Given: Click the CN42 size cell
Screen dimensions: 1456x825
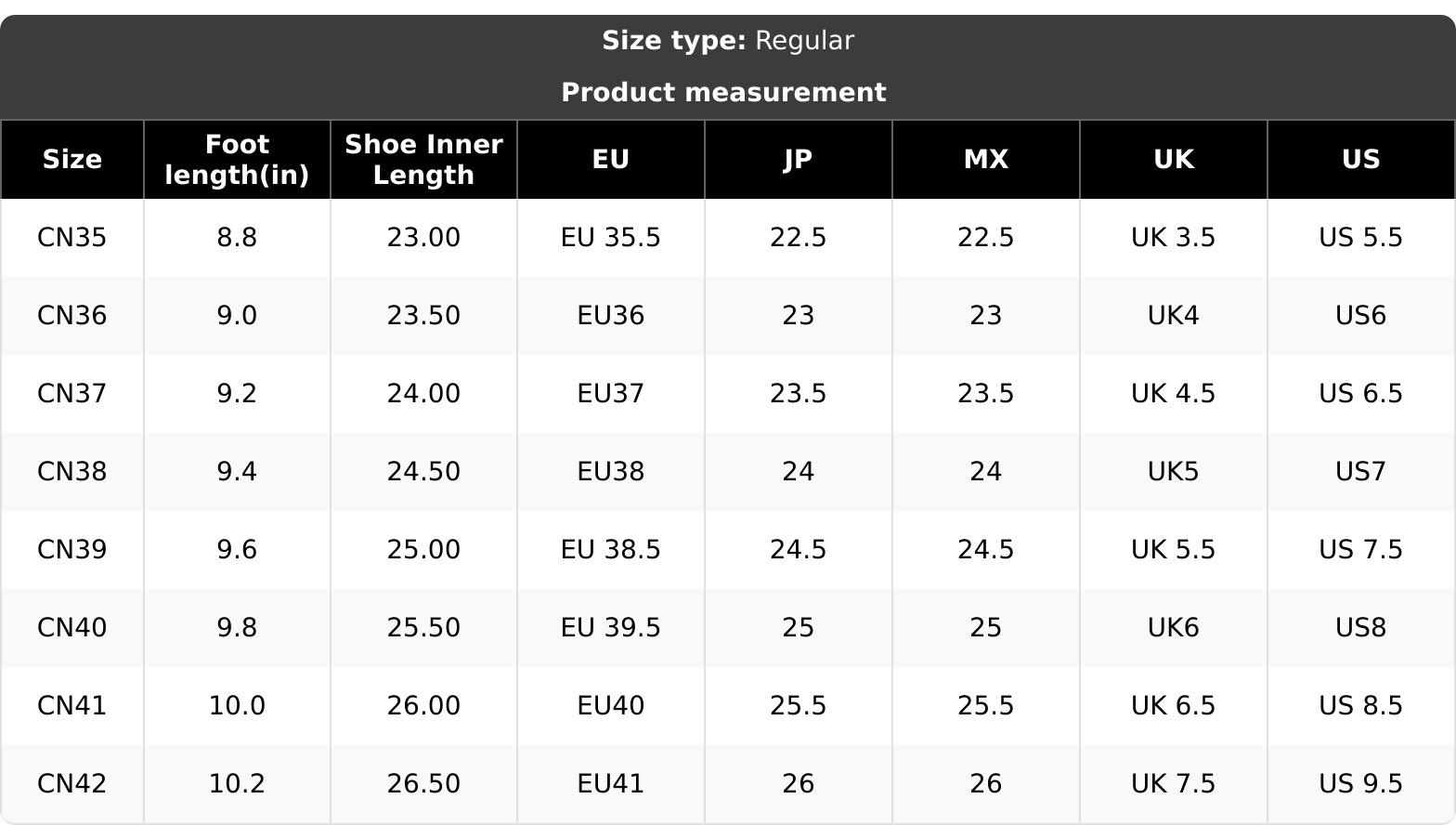Looking at the screenshot, I should tap(72, 784).
